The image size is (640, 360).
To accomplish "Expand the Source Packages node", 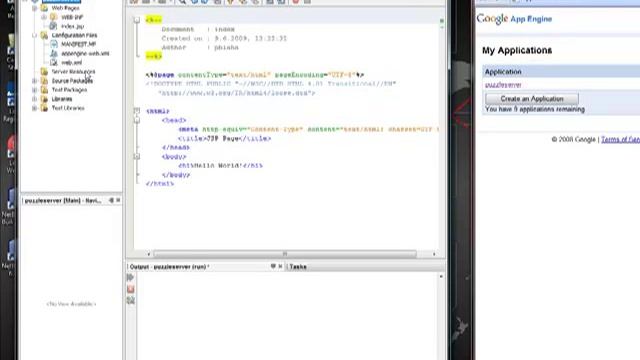I will (35, 81).
